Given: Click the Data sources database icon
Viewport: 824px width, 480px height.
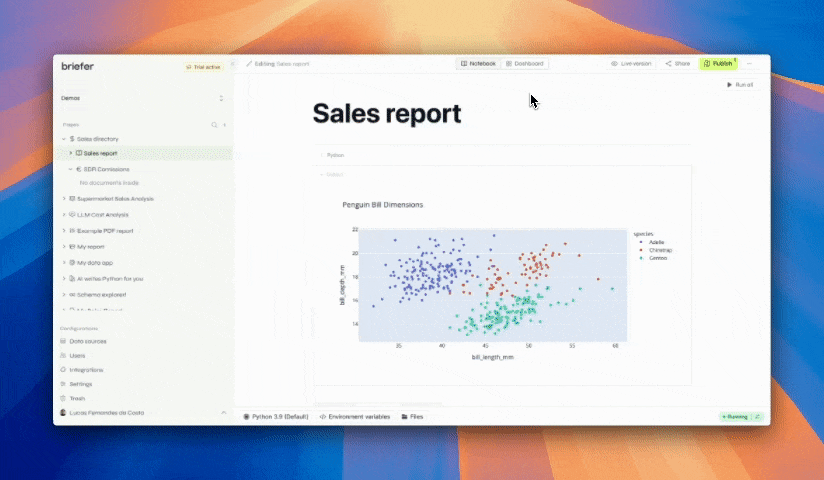Looking at the screenshot, I should (x=63, y=341).
